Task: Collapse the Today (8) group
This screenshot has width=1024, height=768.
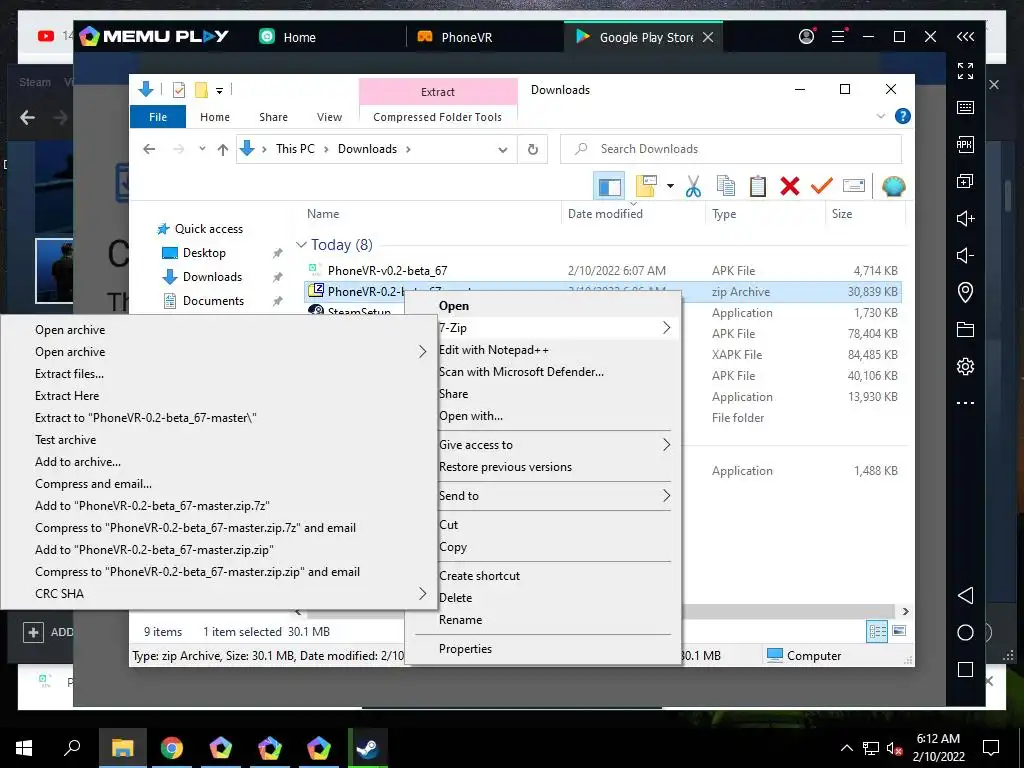Action: 301,245
